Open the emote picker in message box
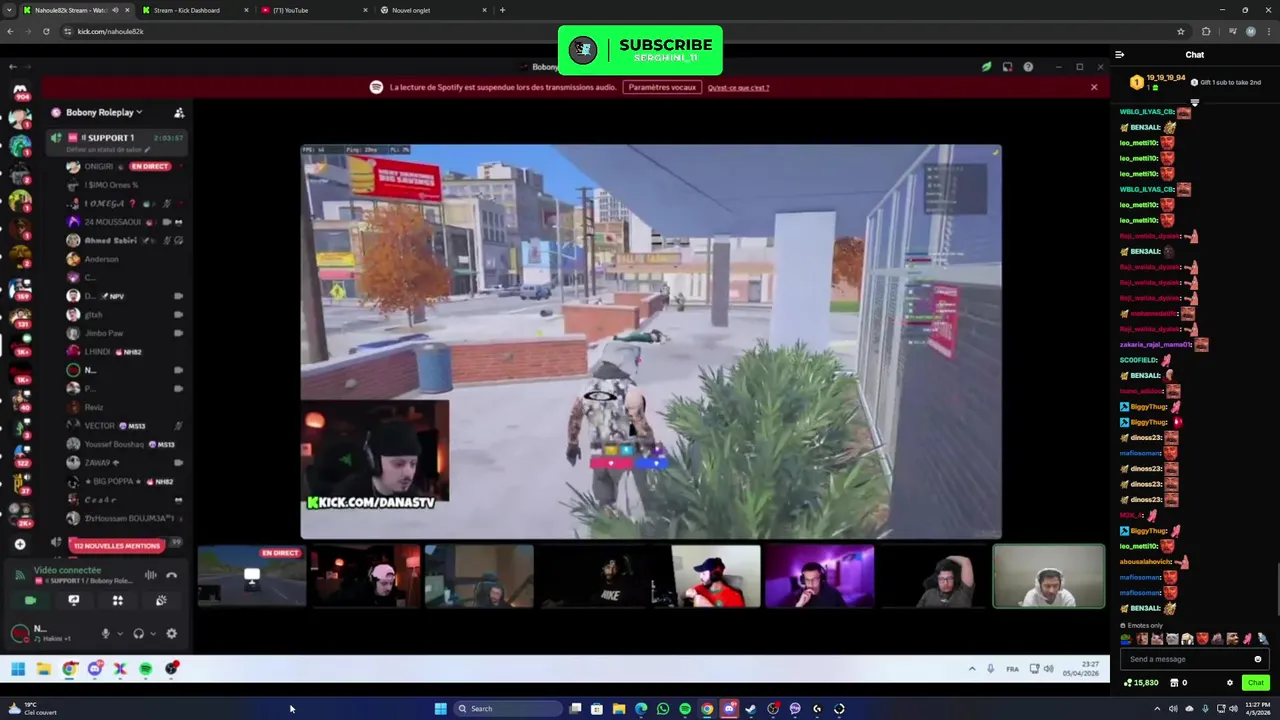The image size is (1280, 720). click(1258, 659)
